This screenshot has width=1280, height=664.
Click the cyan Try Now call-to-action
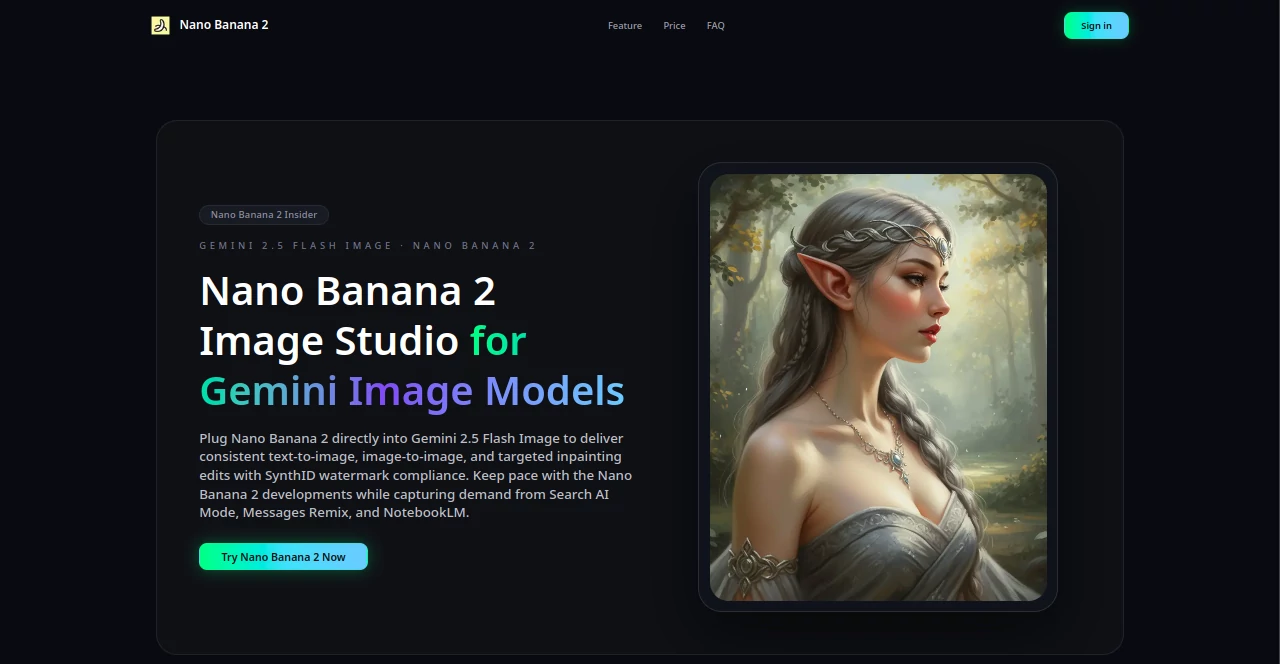[283, 556]
